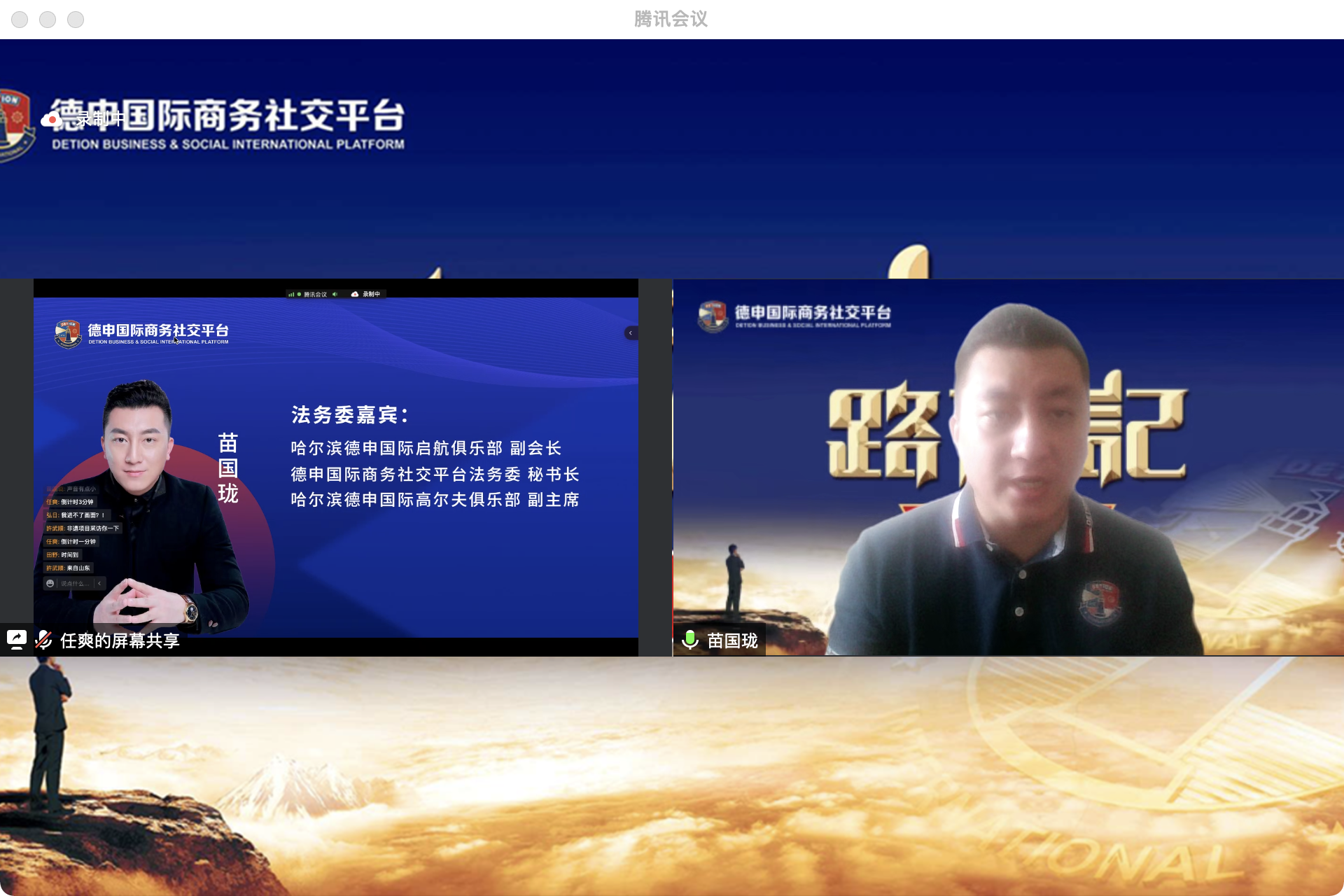Click the chat message 倒计时一分钟
The height and width of the screenshot is (896, 1344).
[x=71, y=542]
